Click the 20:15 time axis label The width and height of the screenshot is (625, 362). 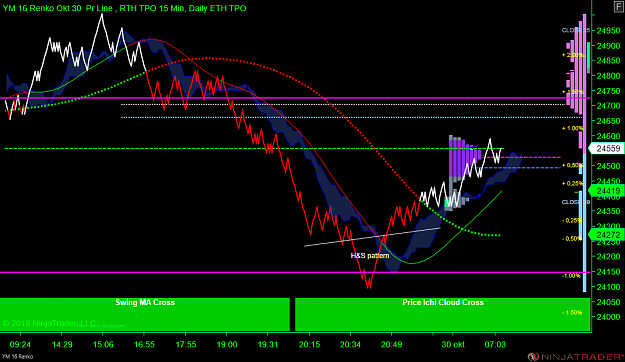[x=309, y=344]
